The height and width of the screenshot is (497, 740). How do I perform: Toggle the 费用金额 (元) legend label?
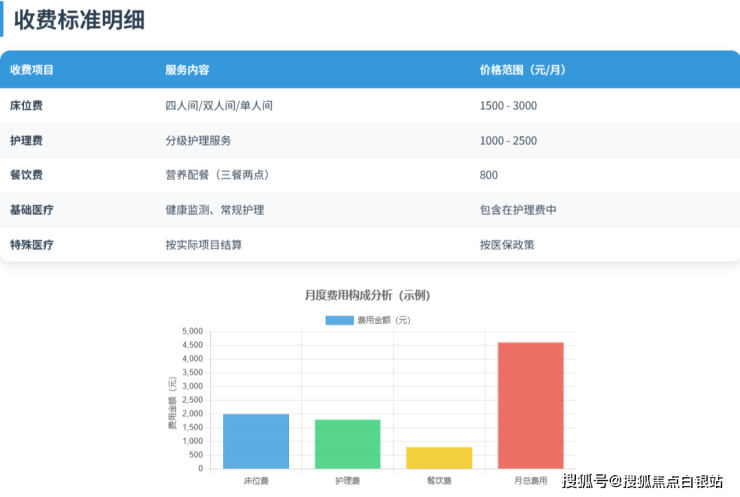pyautogui.click(x=384, y=320)
